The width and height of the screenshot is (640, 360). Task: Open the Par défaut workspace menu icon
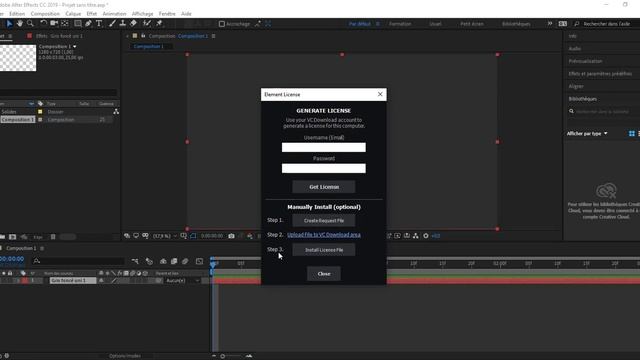click(x=378, y=24)
